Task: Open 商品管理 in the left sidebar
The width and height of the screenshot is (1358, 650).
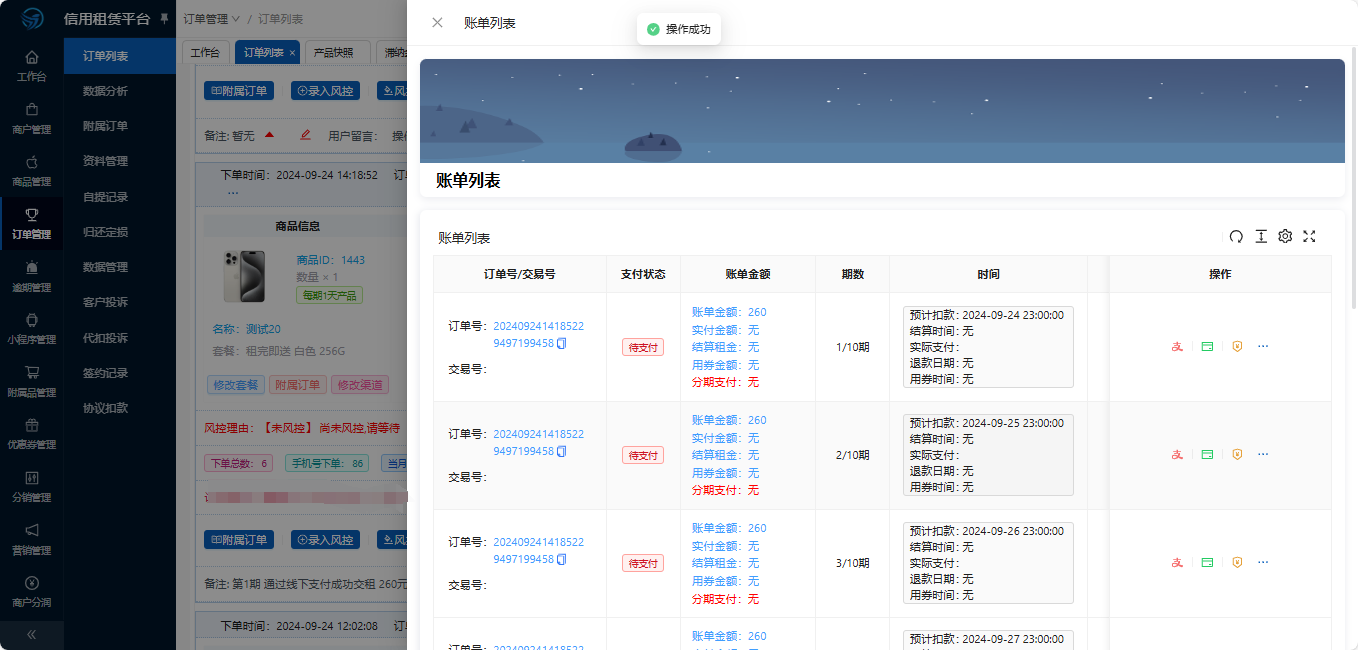Action: click(x=32, y=171)
